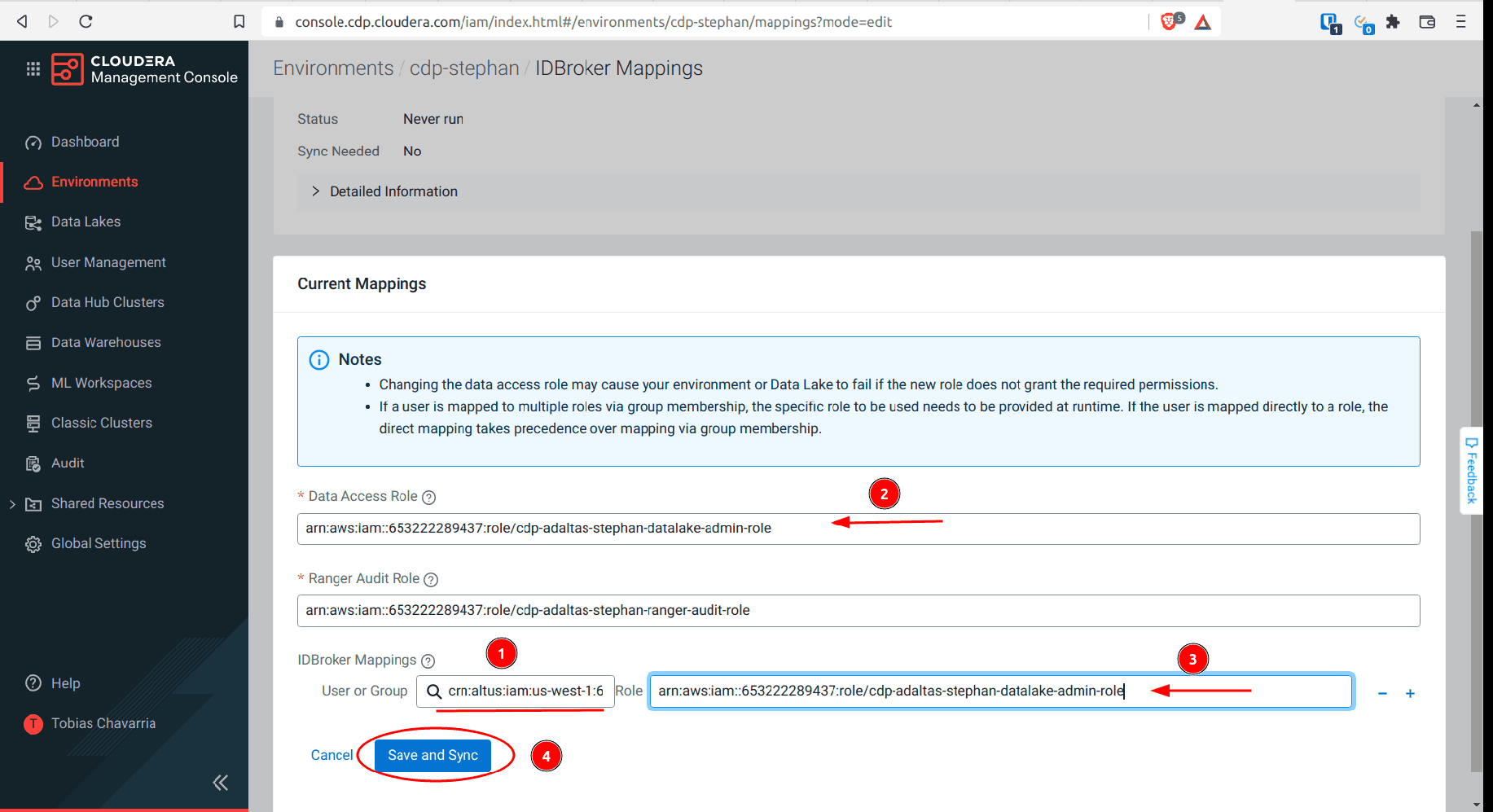The height and width of the screenshot is (812, 1493).
Task: Open the User or Group search combo box
Action: (516, 691)
